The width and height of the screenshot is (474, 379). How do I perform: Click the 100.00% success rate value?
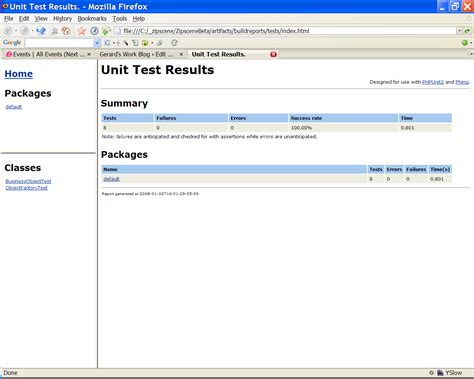pyautogui.click(x=301, y=128)
